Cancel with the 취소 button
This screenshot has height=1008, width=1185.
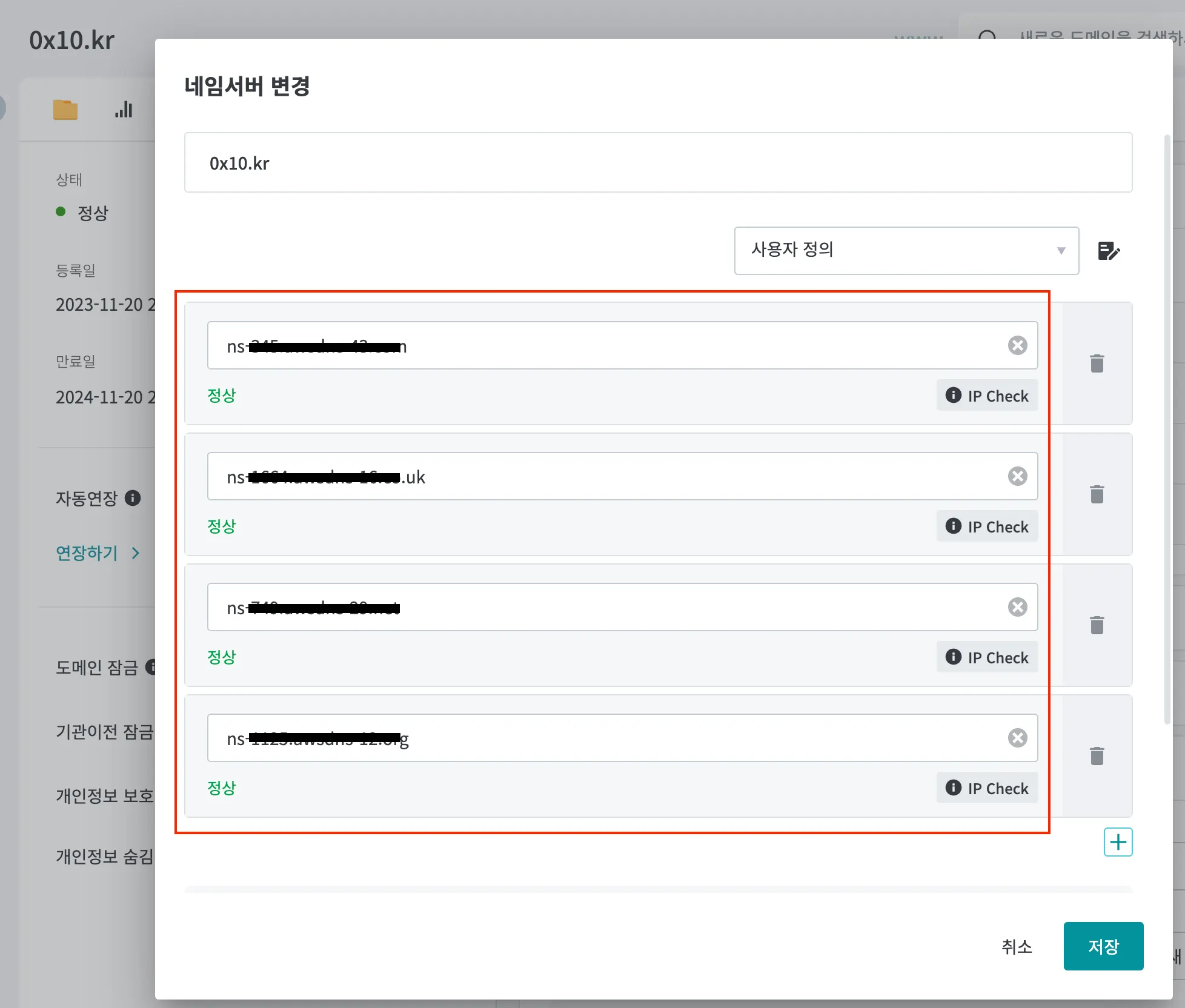point(1016,946)
